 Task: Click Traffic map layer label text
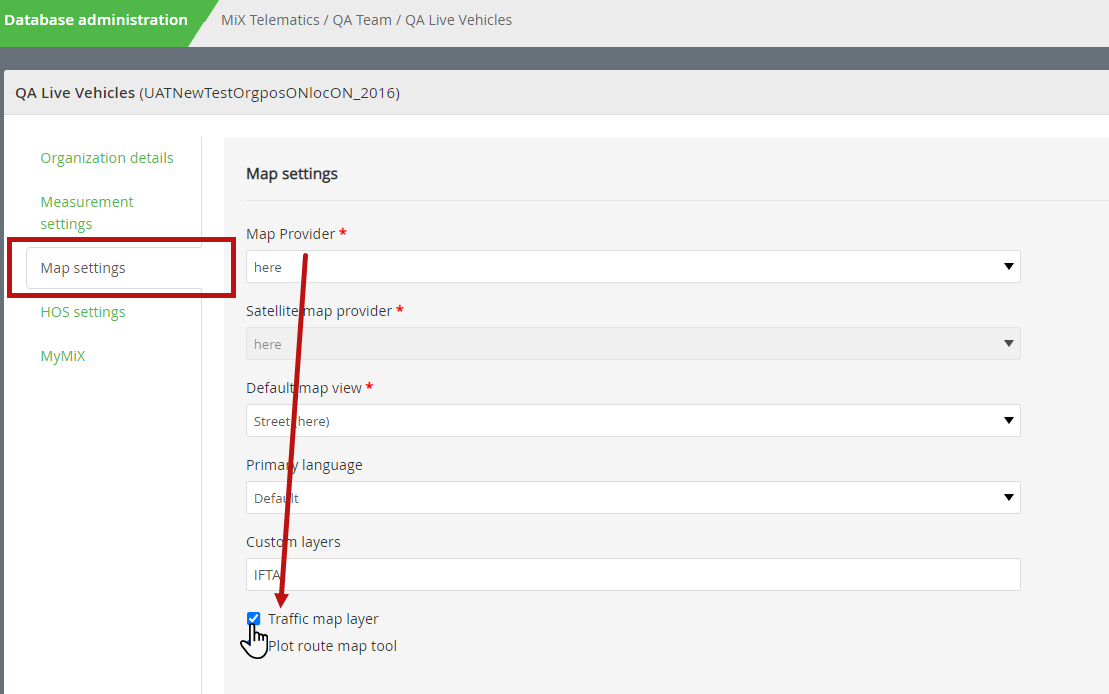click(323, 619)
